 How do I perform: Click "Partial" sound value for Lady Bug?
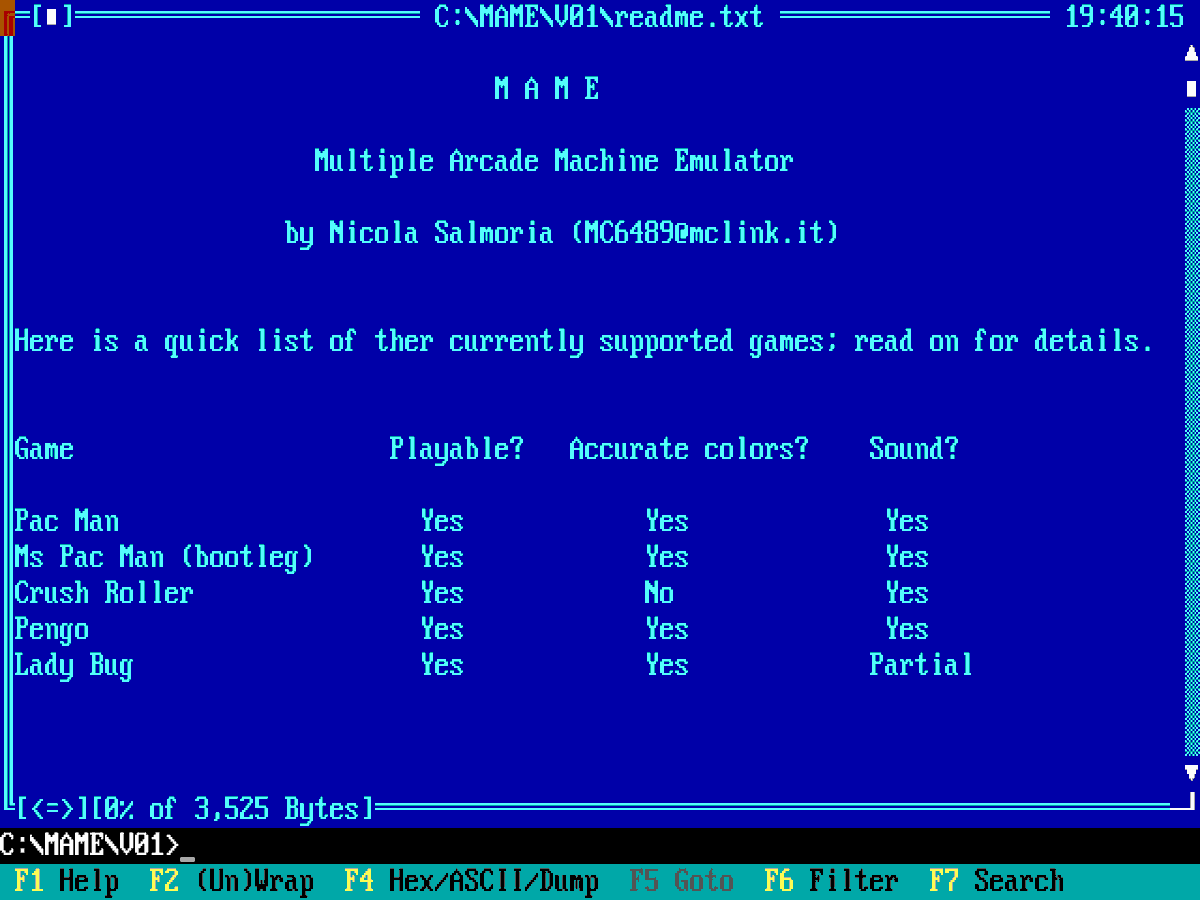click(x=921, y=665)
